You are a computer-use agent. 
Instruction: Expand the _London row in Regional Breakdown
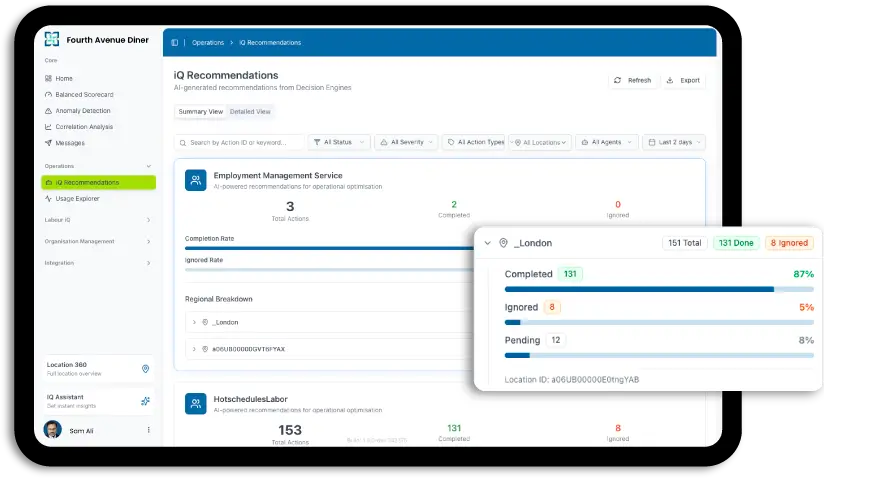coord(194,322)
